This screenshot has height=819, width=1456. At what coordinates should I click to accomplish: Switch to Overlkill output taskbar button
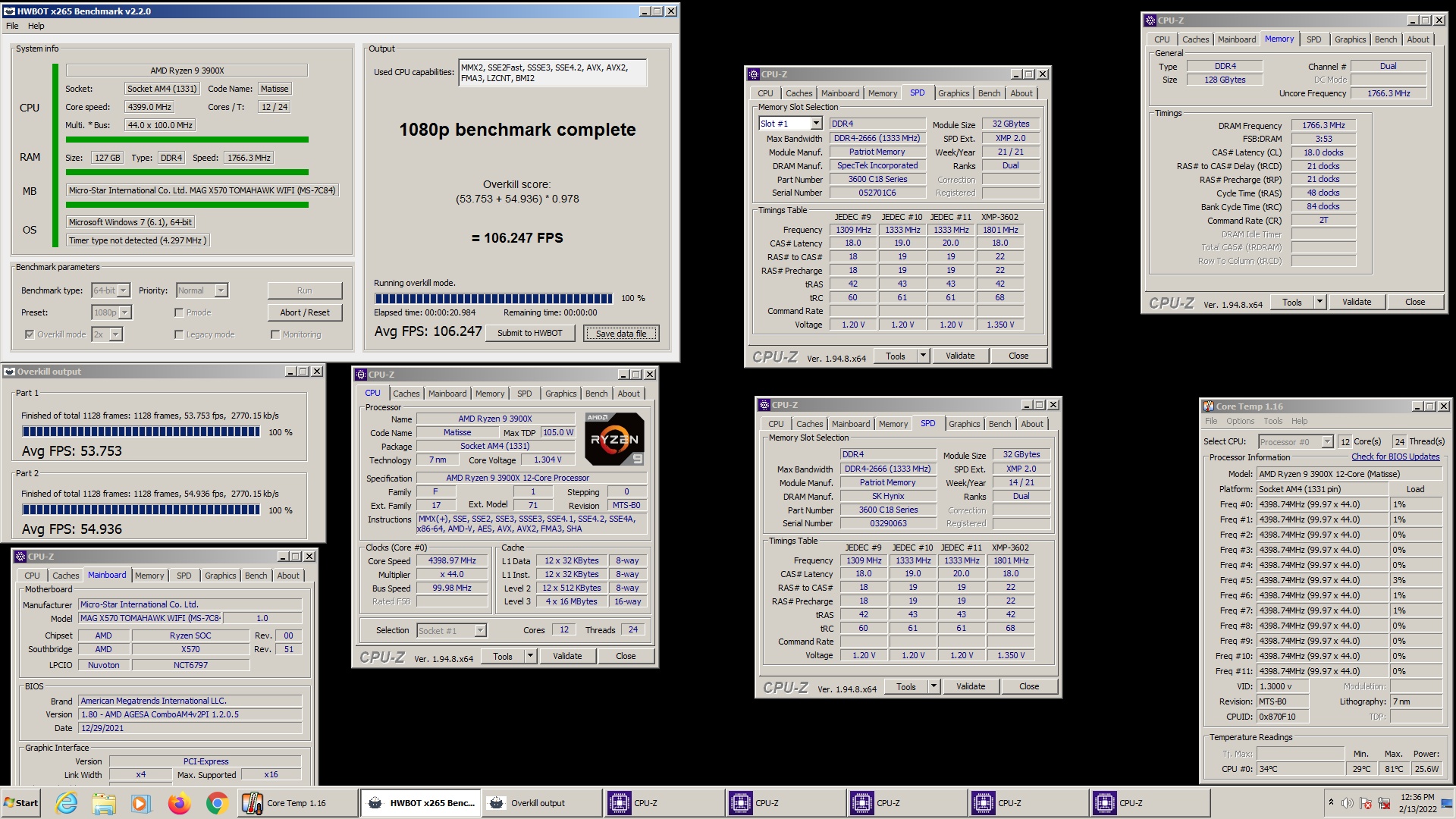coord(541,803)
